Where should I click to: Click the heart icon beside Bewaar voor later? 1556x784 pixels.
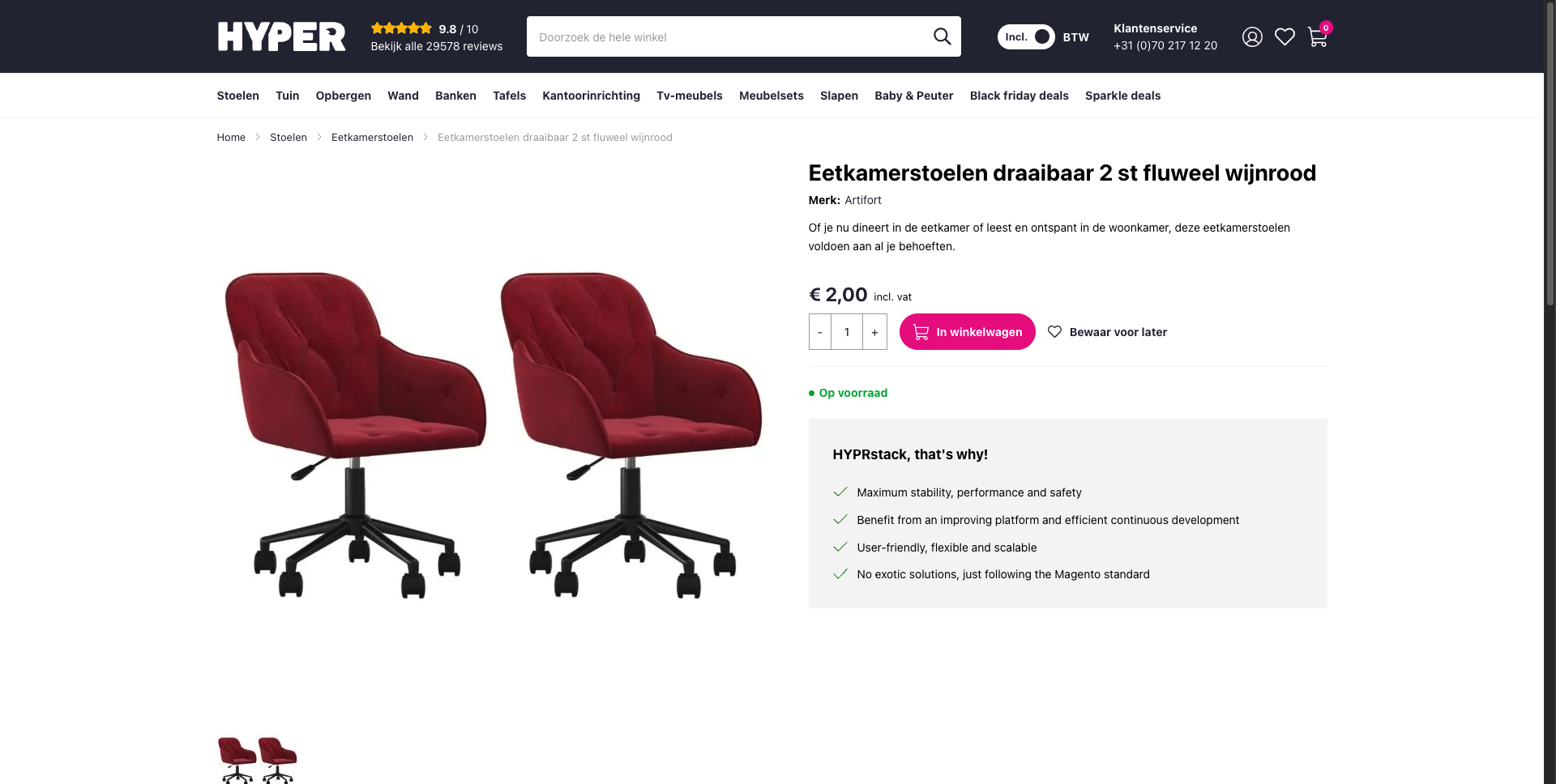(1054, 332)
